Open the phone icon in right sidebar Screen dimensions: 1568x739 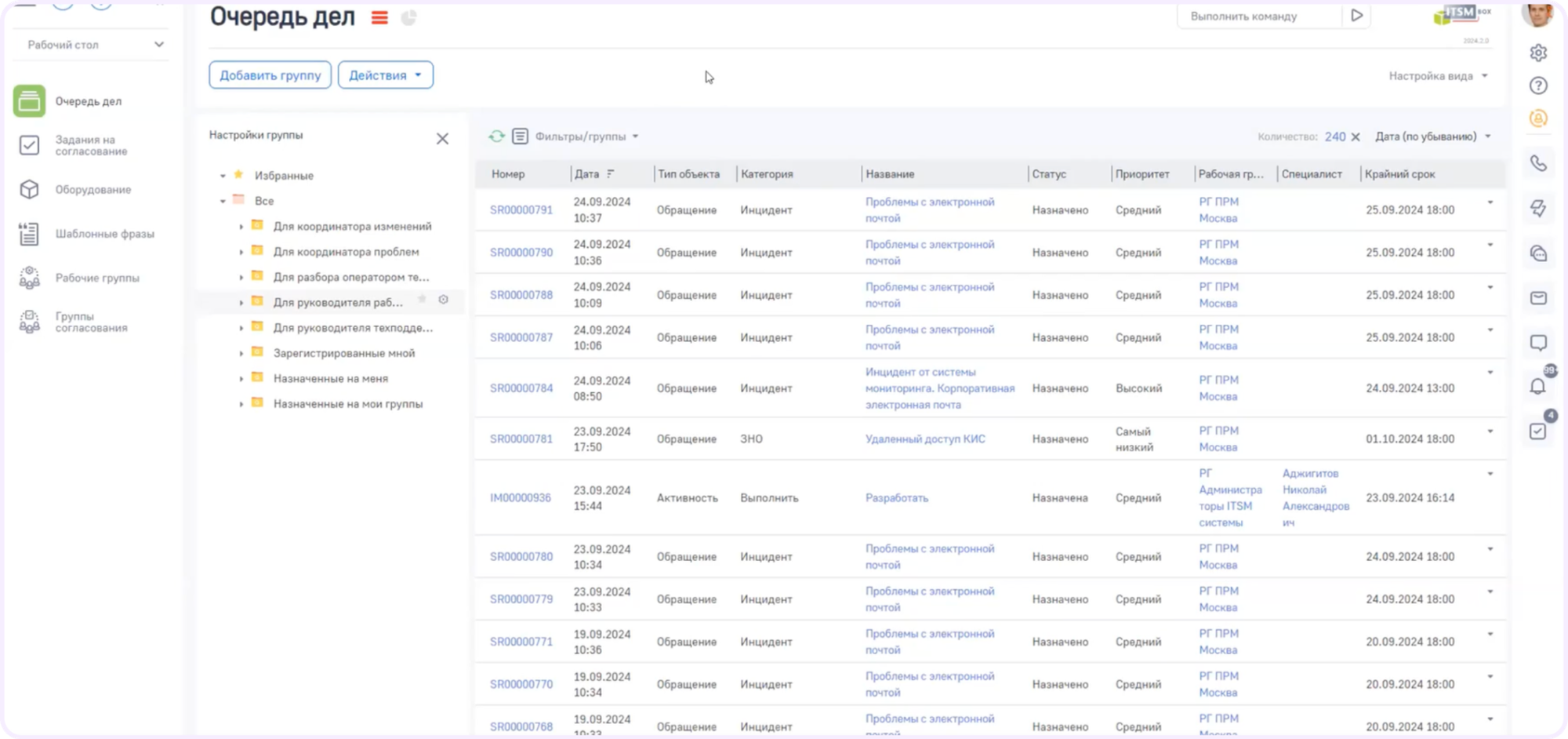coord(1538,163)
